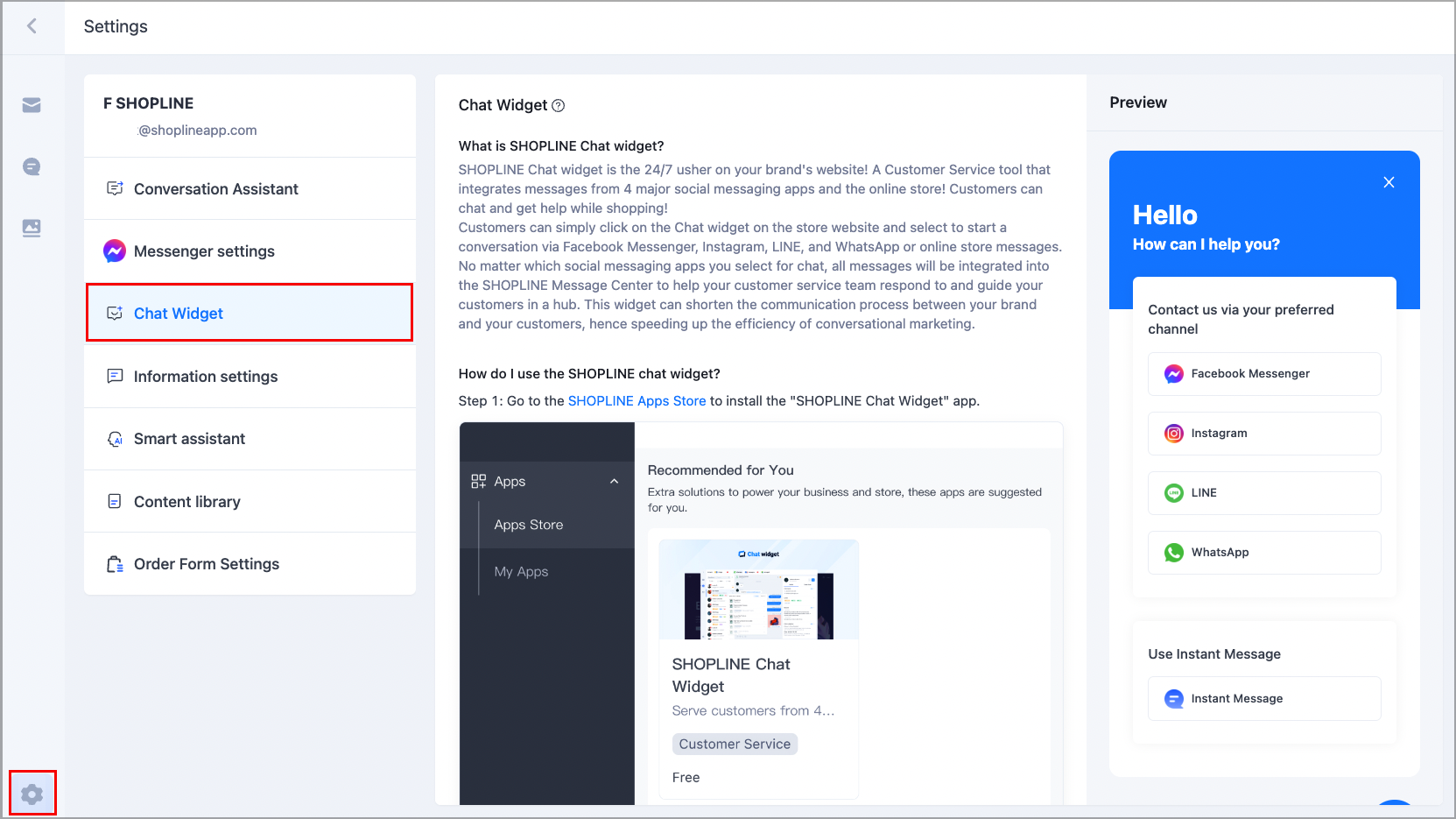This screenshot has width=1456, height=819.
Task: Go back using the arrow at top left
Action: pos(32,26)
